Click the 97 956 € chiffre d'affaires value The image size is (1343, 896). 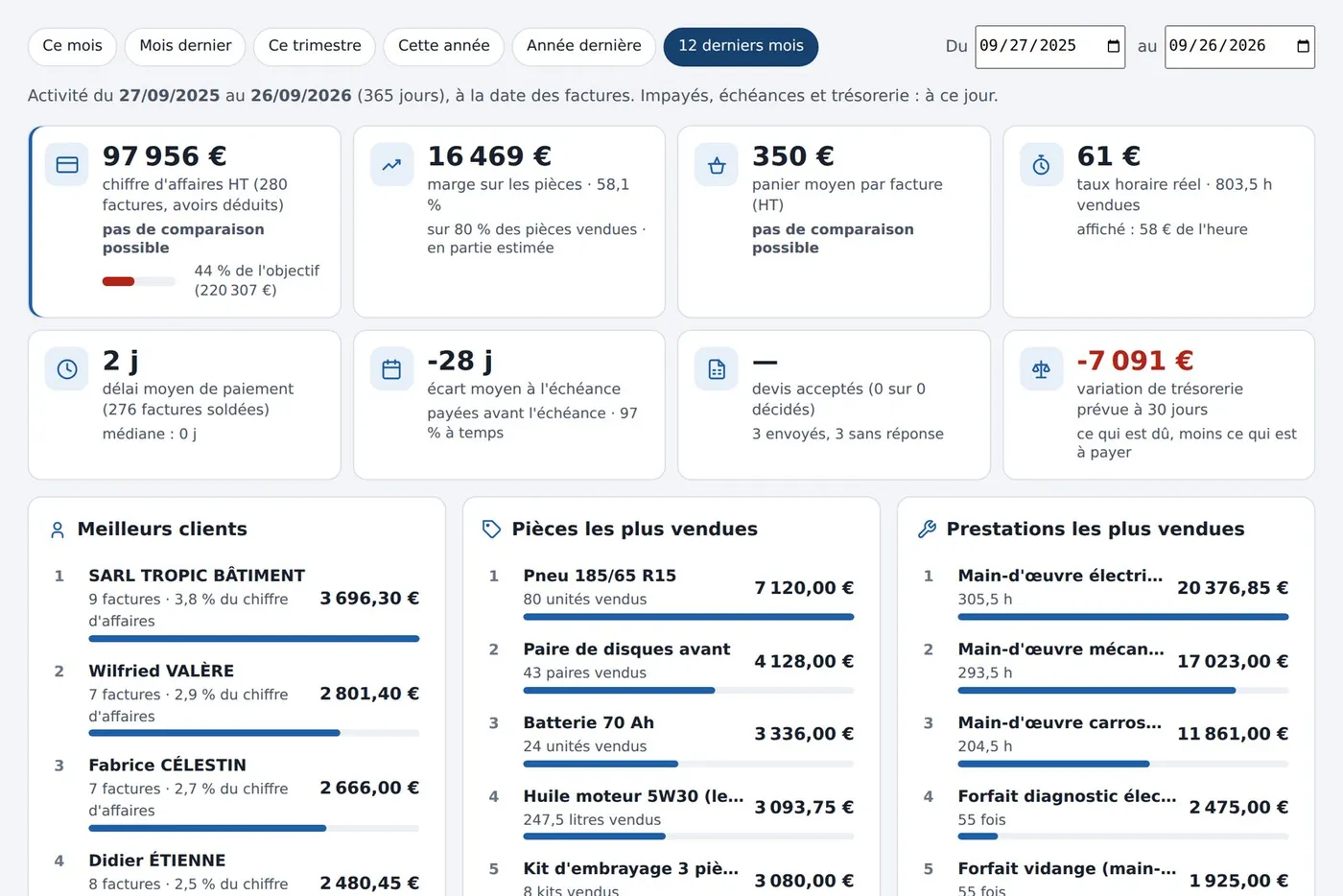tap(164, 155)
